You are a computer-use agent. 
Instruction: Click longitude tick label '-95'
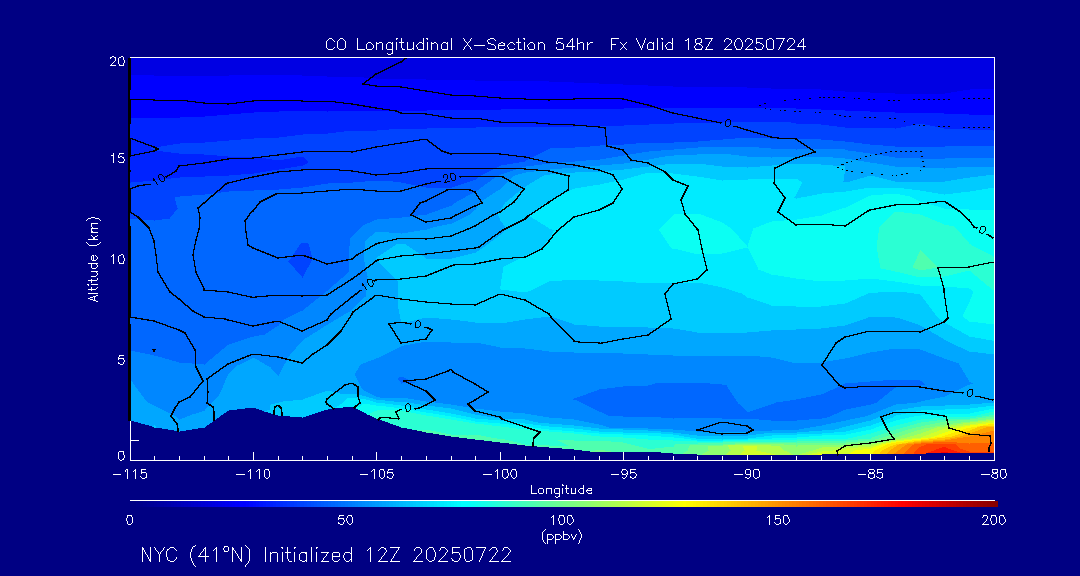pos(623,475)
